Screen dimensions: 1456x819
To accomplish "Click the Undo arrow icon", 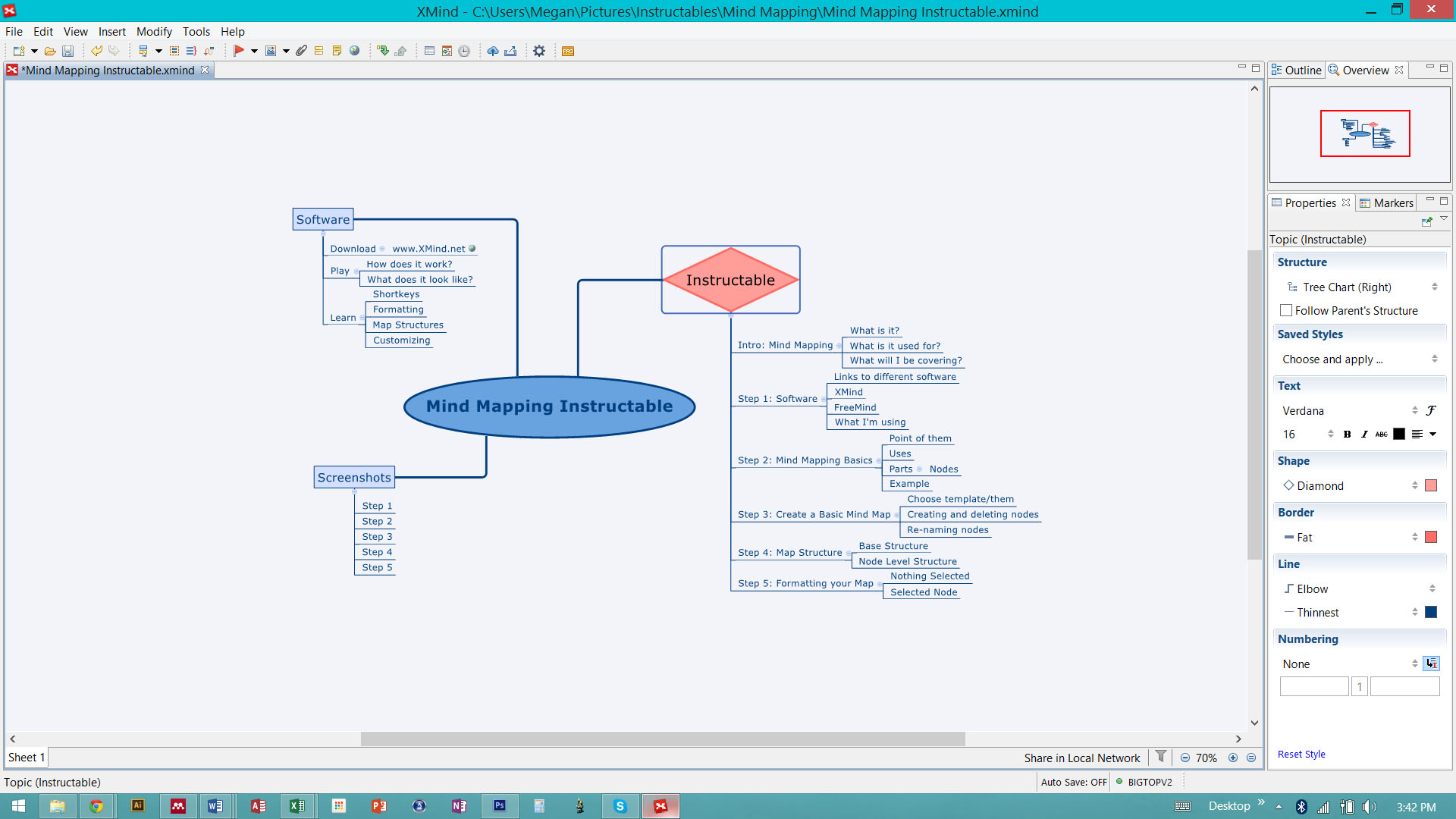I will point(96,52).
